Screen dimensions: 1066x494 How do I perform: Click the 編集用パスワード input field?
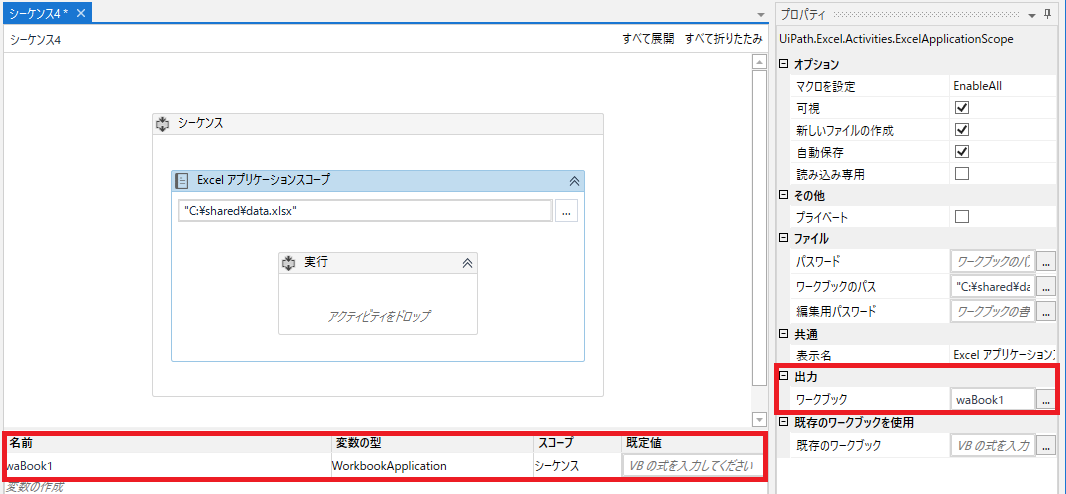tap(993, 312)
